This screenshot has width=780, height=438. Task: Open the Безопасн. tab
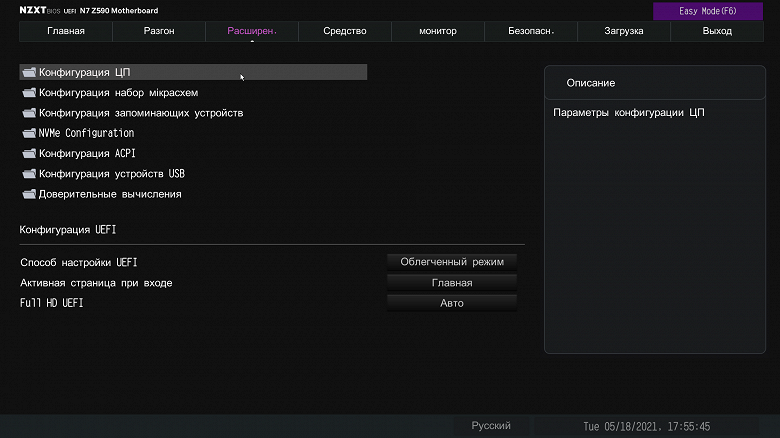click(x=531, y=31)
